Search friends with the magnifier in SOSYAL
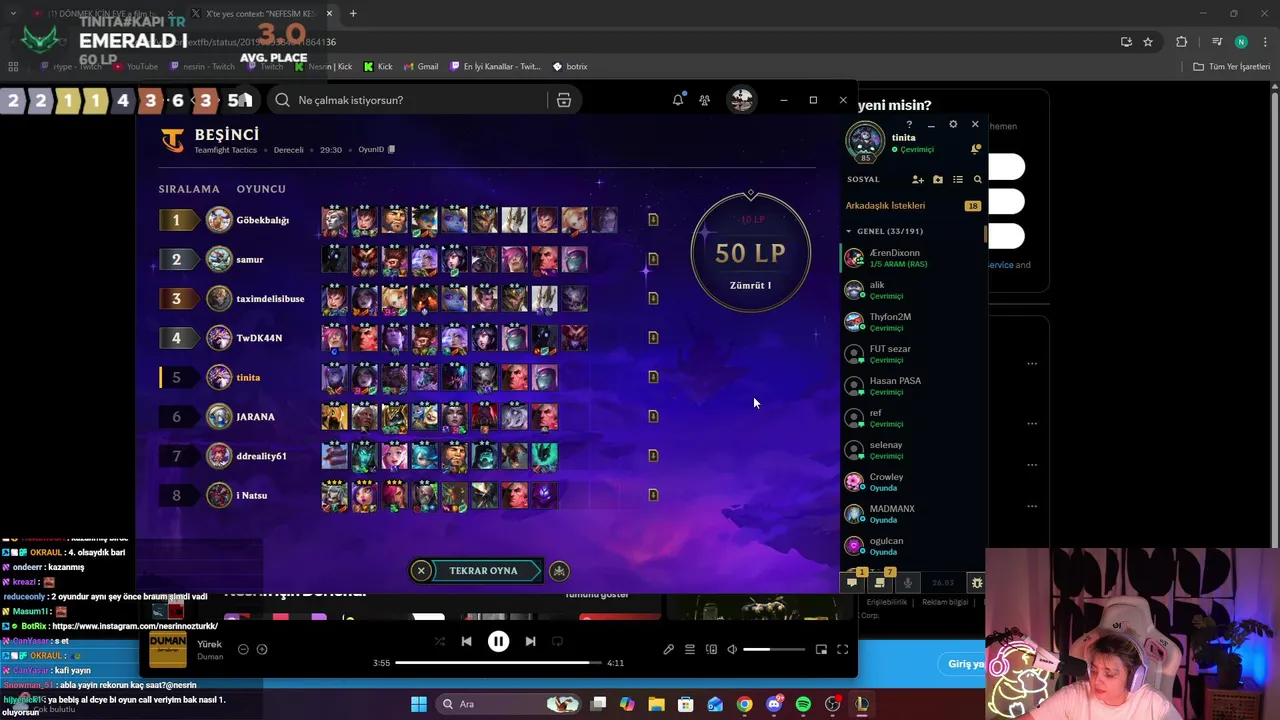The width and height of the screenshot is (1280, 720). (x=978, y=180)
